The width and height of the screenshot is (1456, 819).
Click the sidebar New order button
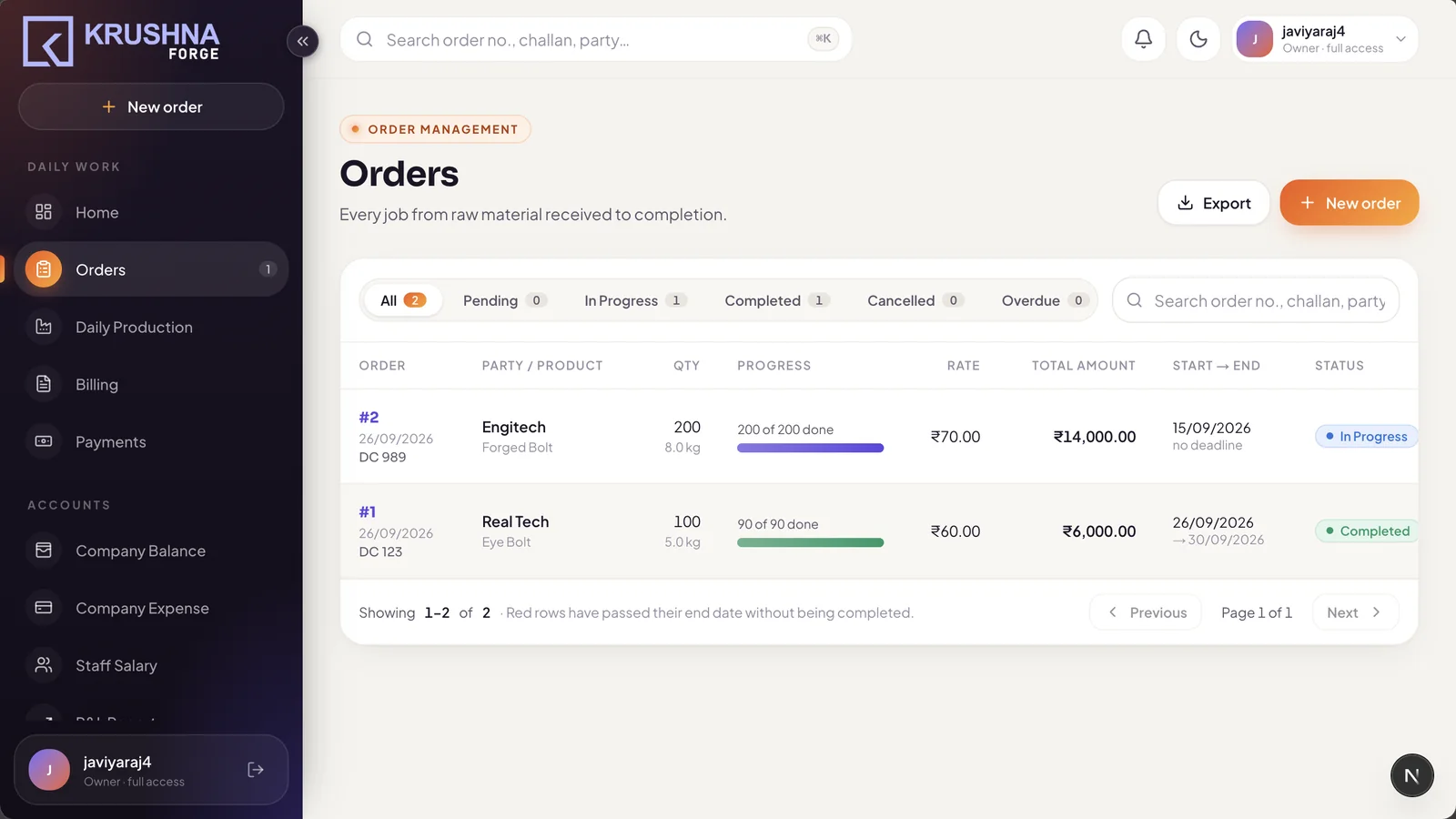[x=151, y=106]
